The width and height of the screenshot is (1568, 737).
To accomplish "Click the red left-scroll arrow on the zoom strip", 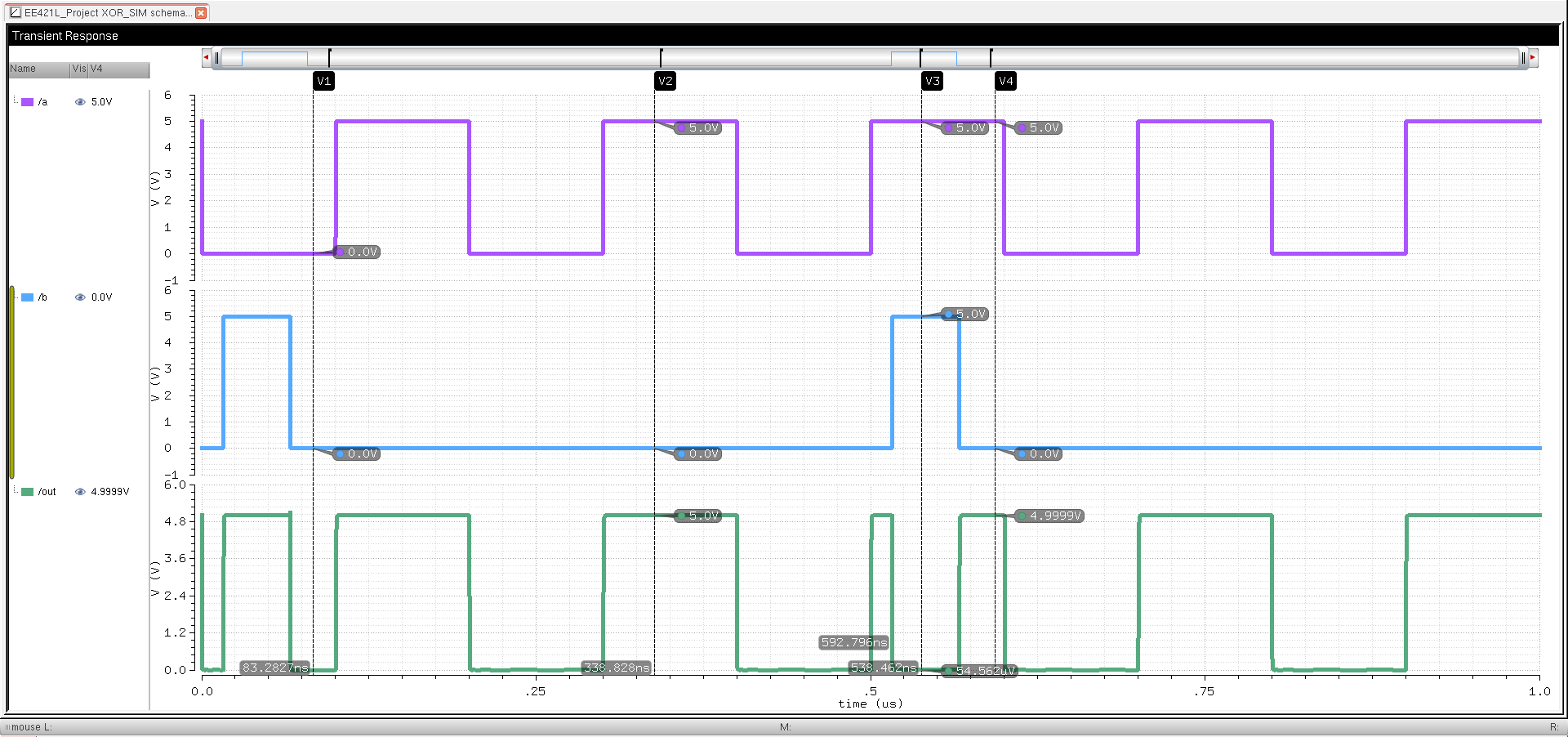I will point(207,58).
